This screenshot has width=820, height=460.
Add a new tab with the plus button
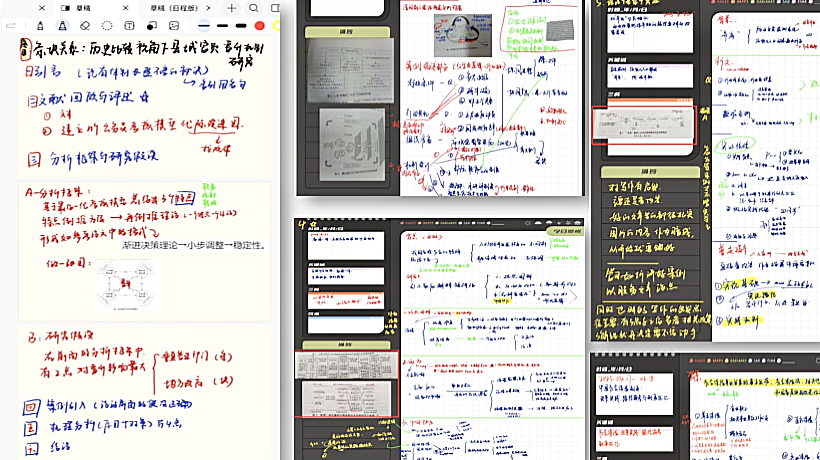tap(232, 7)
